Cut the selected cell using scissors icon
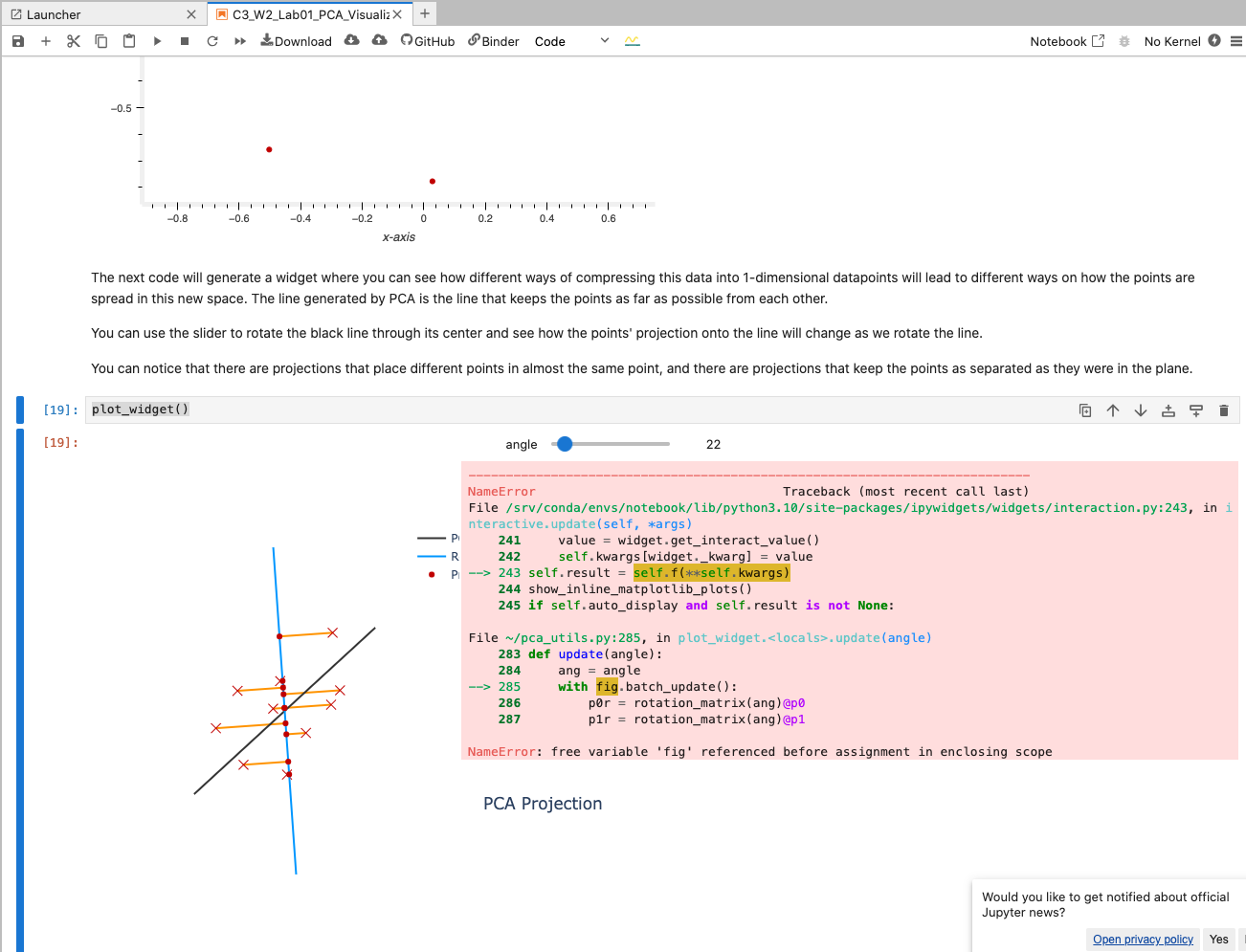 click(74, 41)
